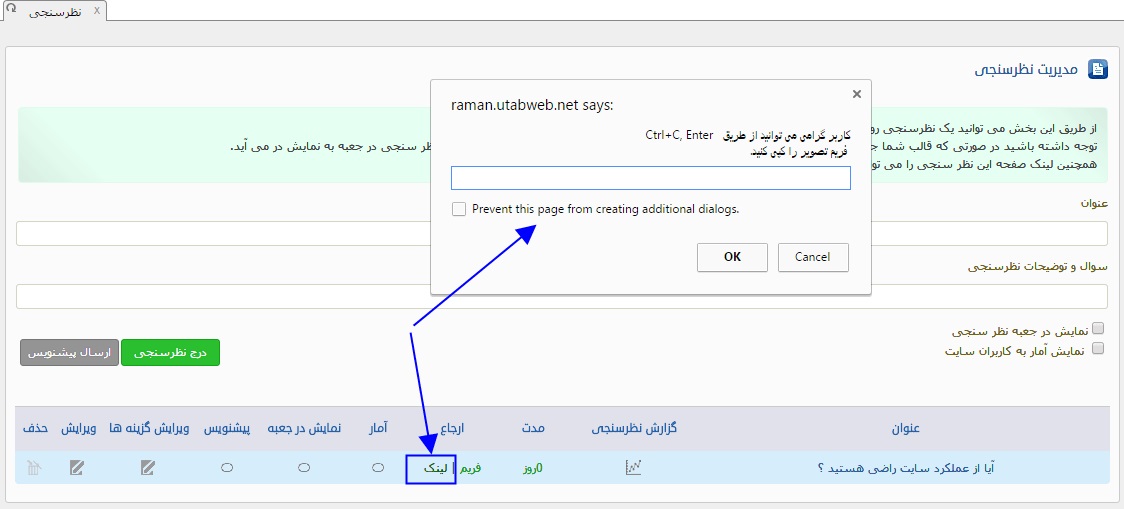This screenshot has height=509, width=1124.
Task: Toggle the show-in-box (نمایش در جعبه) oval
Action: [304, 467]
